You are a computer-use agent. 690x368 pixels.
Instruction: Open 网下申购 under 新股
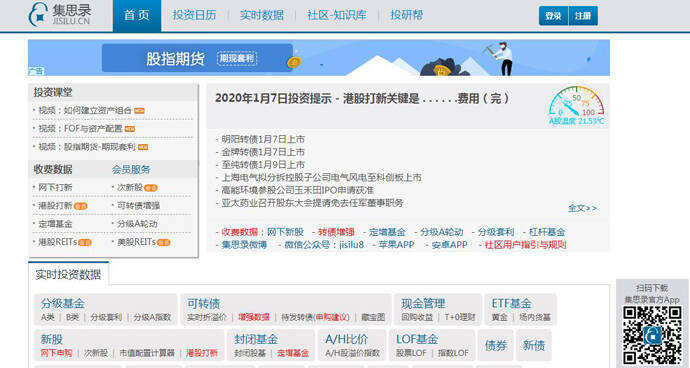(x=56, y=353)
